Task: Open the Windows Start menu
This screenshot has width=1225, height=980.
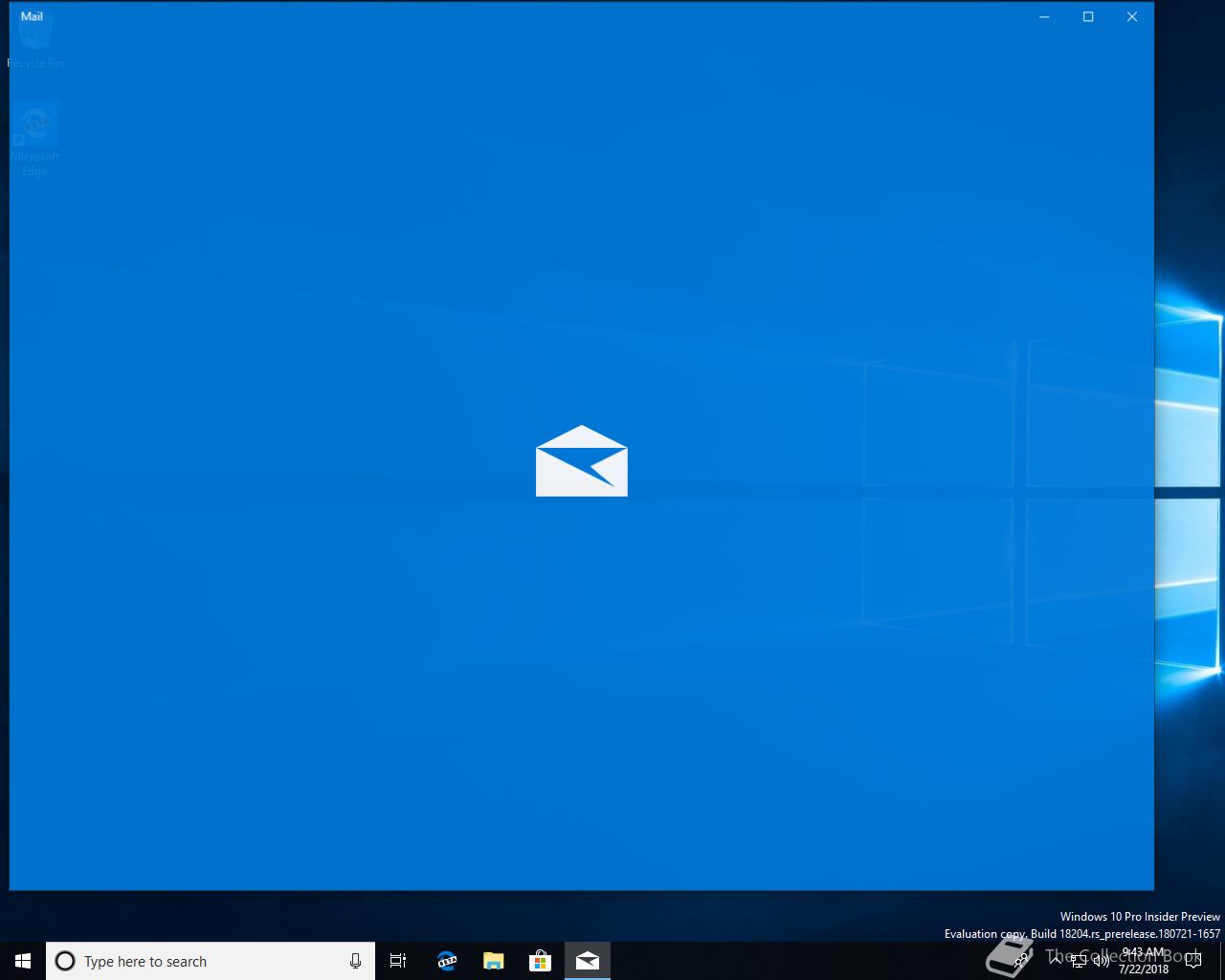Action: (23, 961)
